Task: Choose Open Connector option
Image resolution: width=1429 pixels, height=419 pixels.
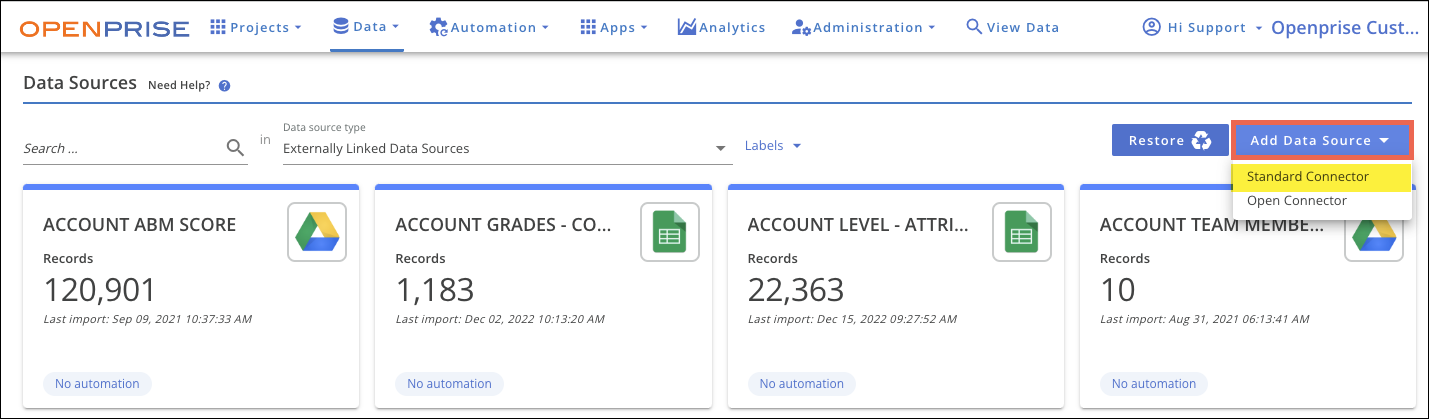Action: click(x=1296, y=201)
